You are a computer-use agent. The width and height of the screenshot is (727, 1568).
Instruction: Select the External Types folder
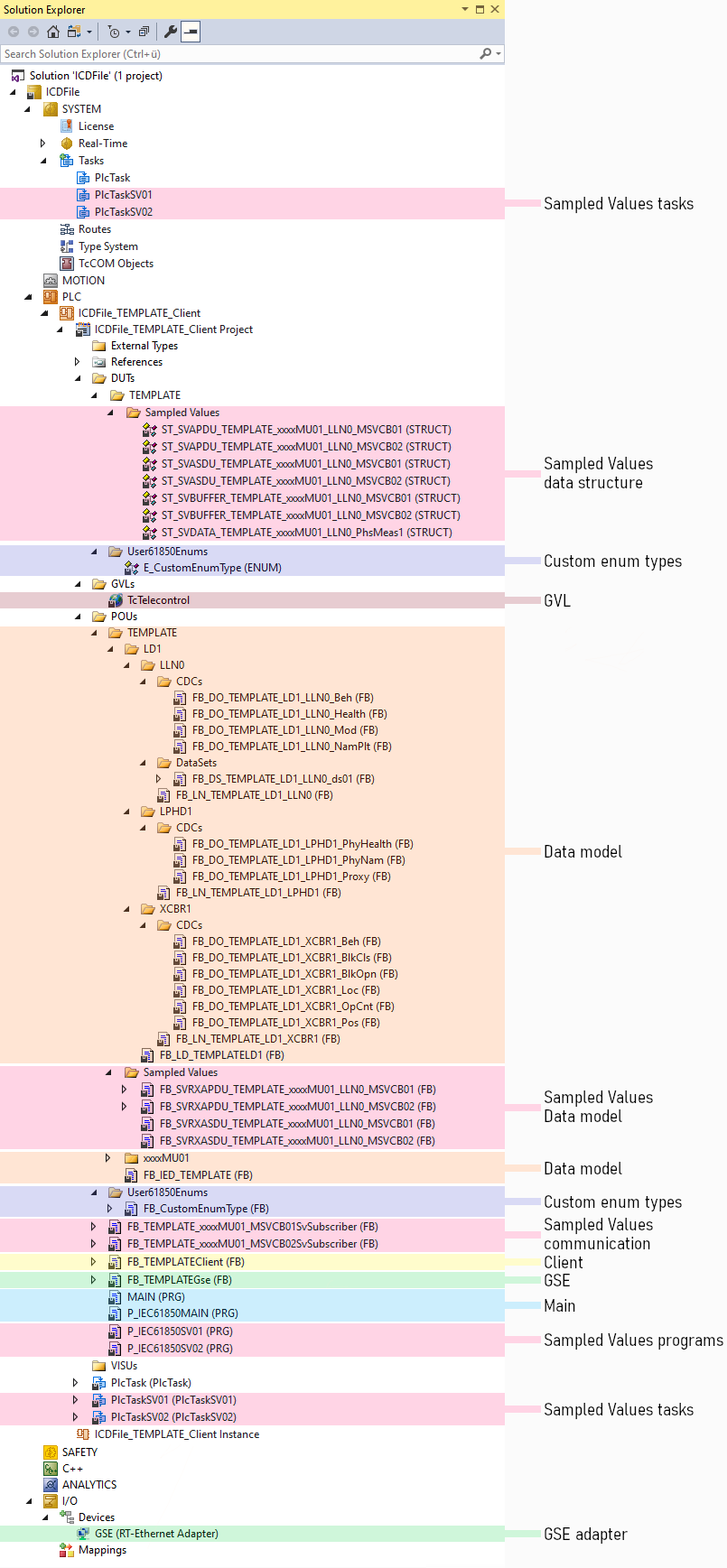coord(144,346)
